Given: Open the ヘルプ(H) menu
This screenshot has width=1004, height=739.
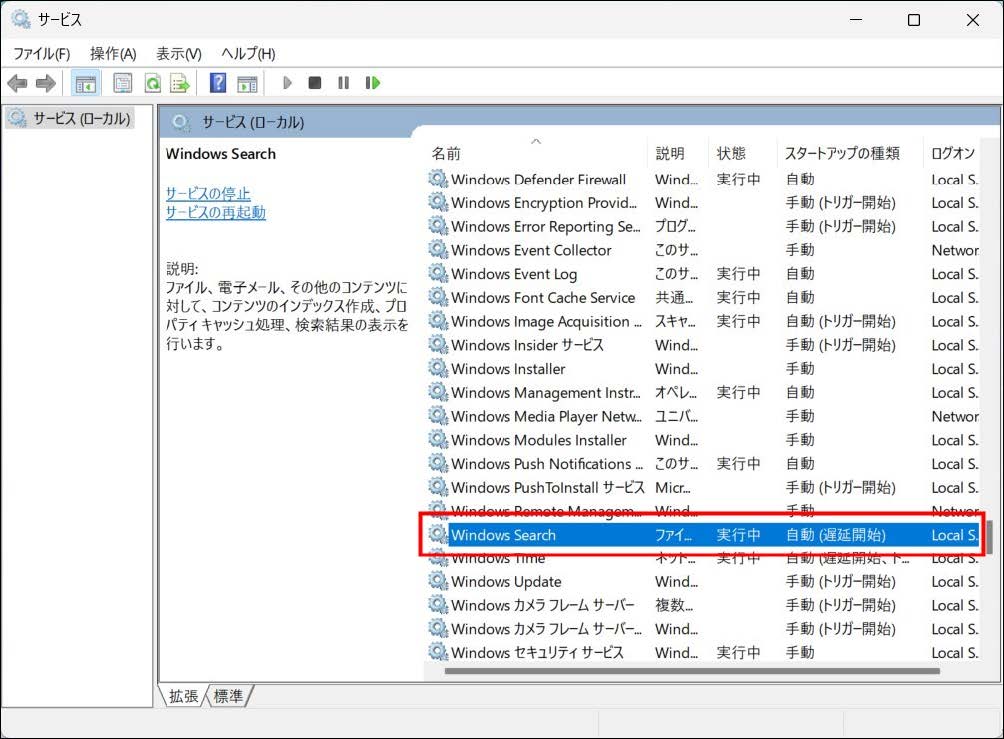Looking at the screenshot, I should (248, 54).
